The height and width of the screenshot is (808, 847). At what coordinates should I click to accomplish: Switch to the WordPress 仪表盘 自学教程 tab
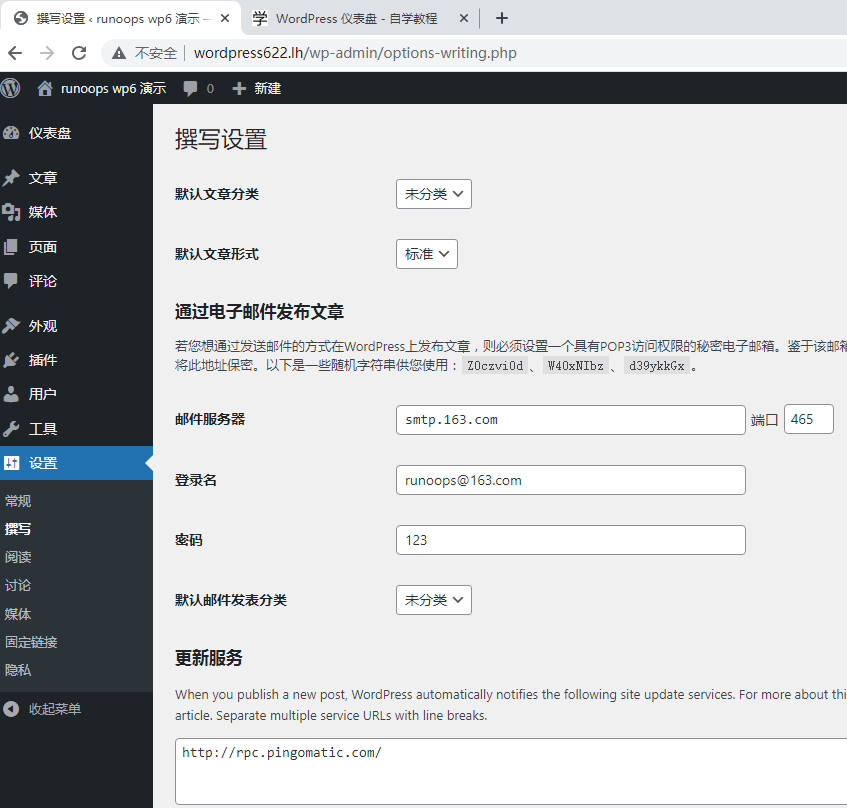(x=360, y=18)
